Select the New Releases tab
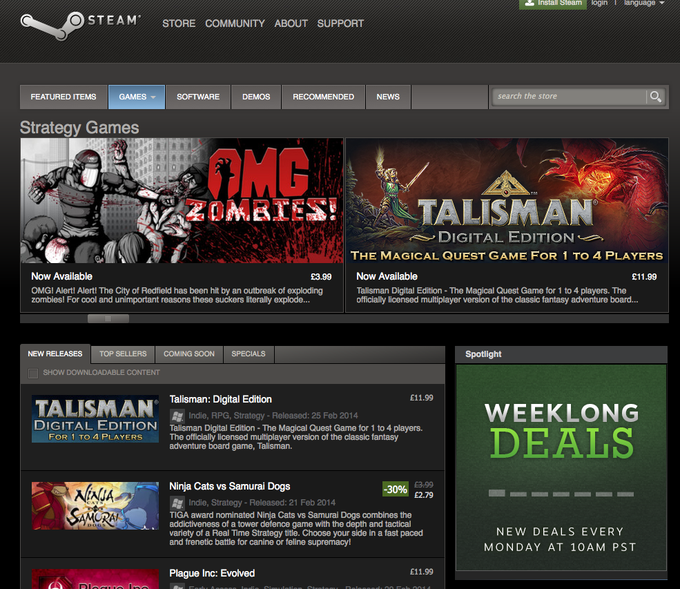The height and width of the screenshot is (589, 680). (x=55, y=354)
